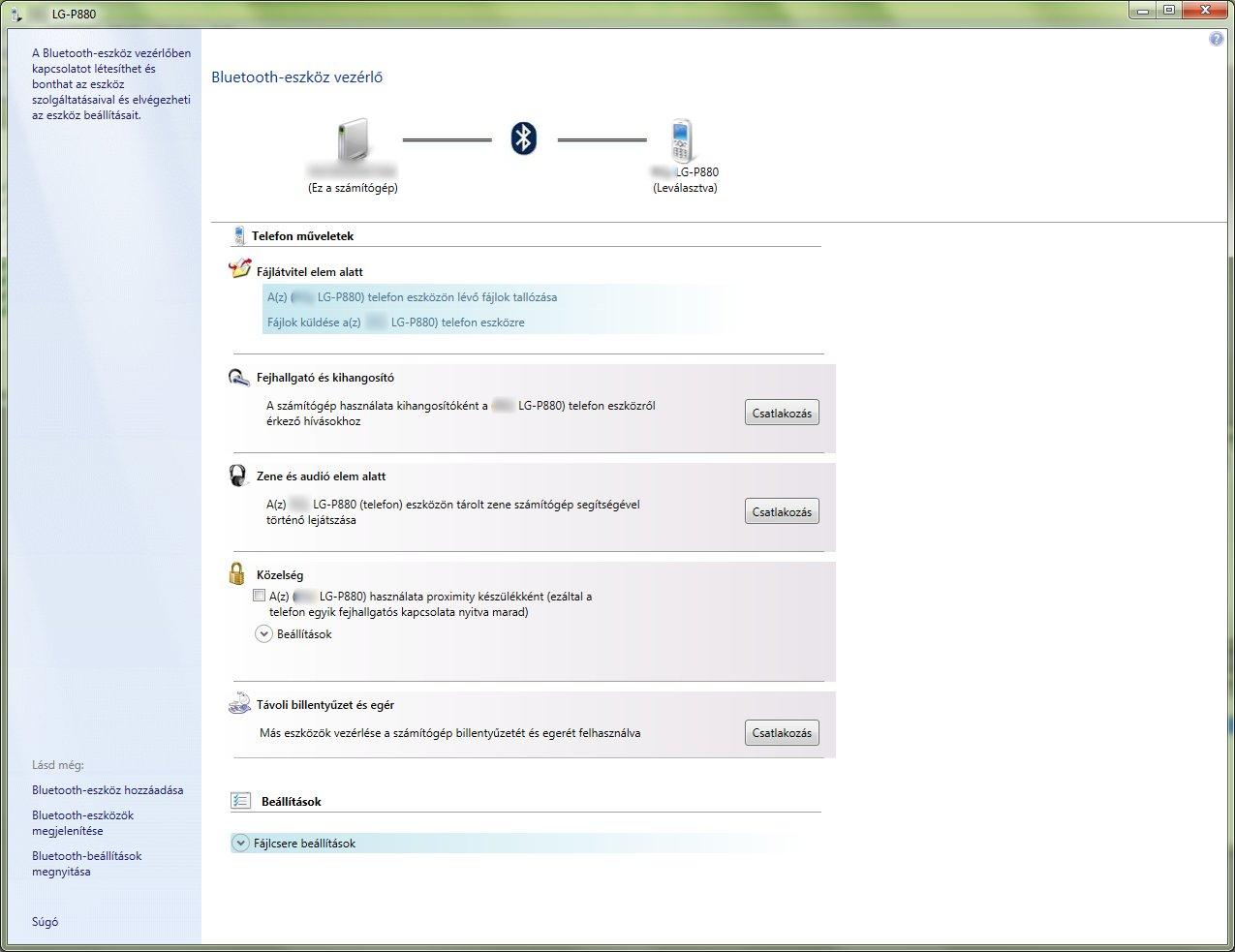The width and height of the screenshot is (1235, 952).
Task: Open Bluetooth-eszközök megjelenítése link
Action: click(x=83, y=823)
